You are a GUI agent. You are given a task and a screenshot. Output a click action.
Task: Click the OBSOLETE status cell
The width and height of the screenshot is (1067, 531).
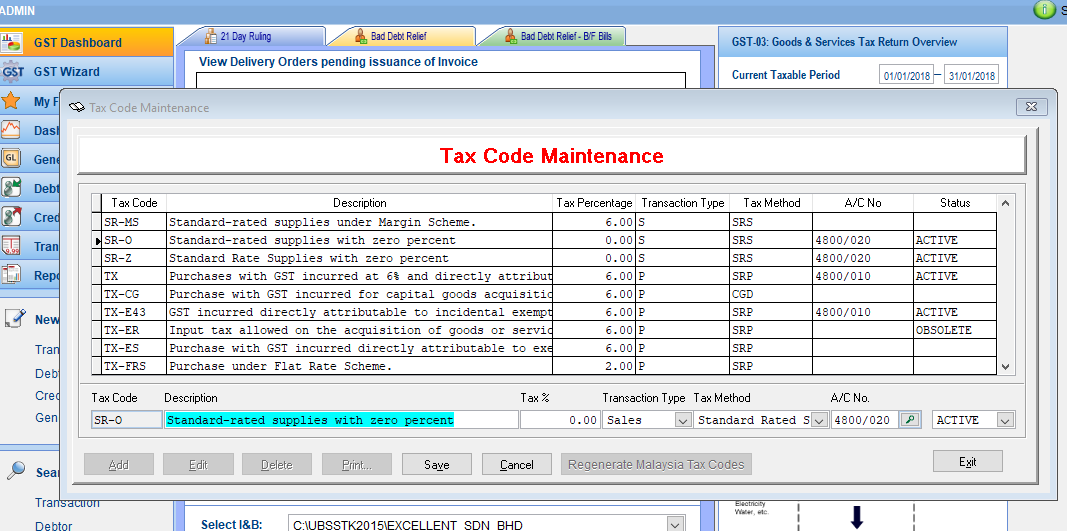[955, 330]
